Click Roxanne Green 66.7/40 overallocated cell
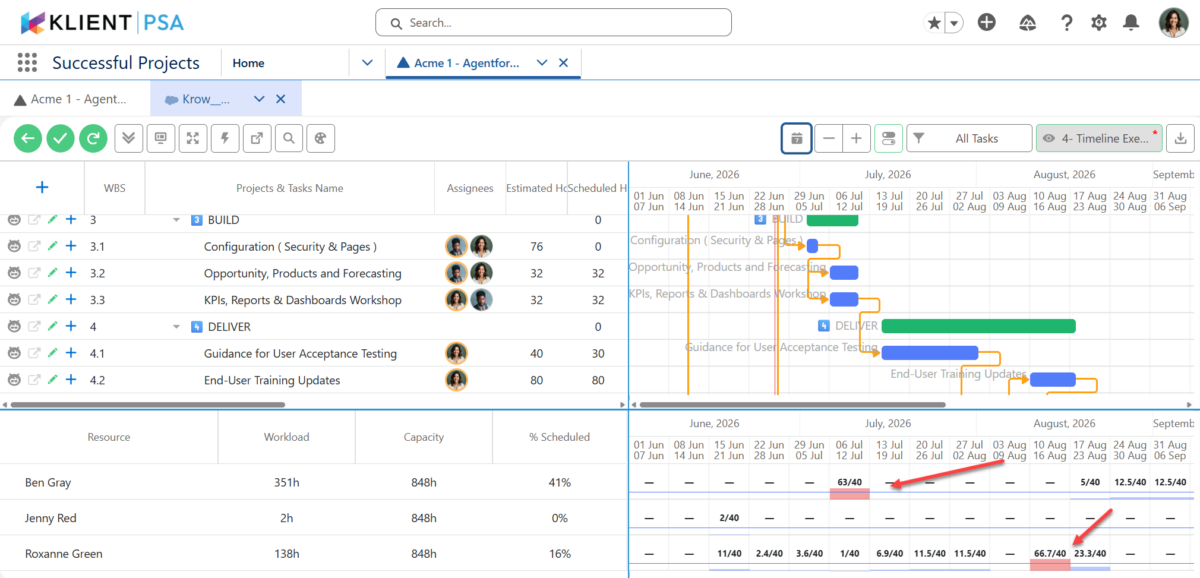Viewport: 1200px width, 578px height. [1050, 553]
